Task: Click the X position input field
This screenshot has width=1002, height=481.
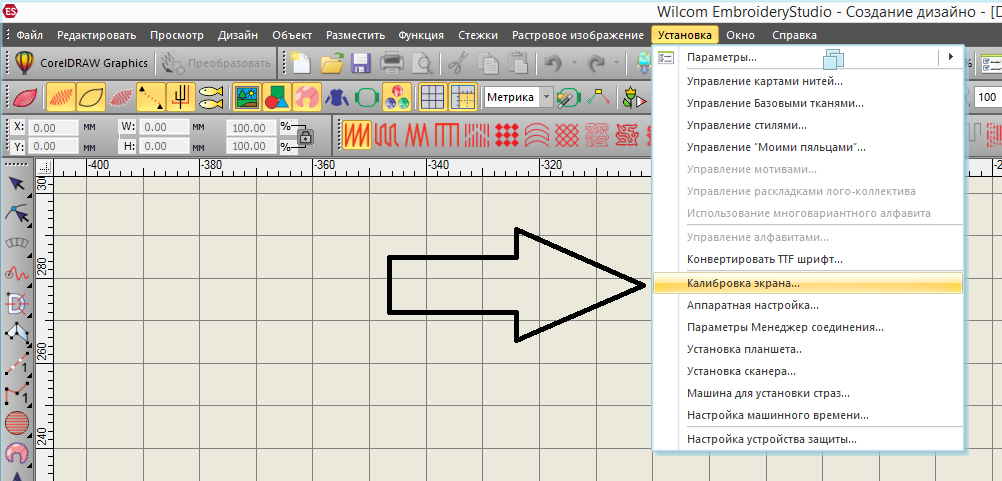Action: (54, 128)
